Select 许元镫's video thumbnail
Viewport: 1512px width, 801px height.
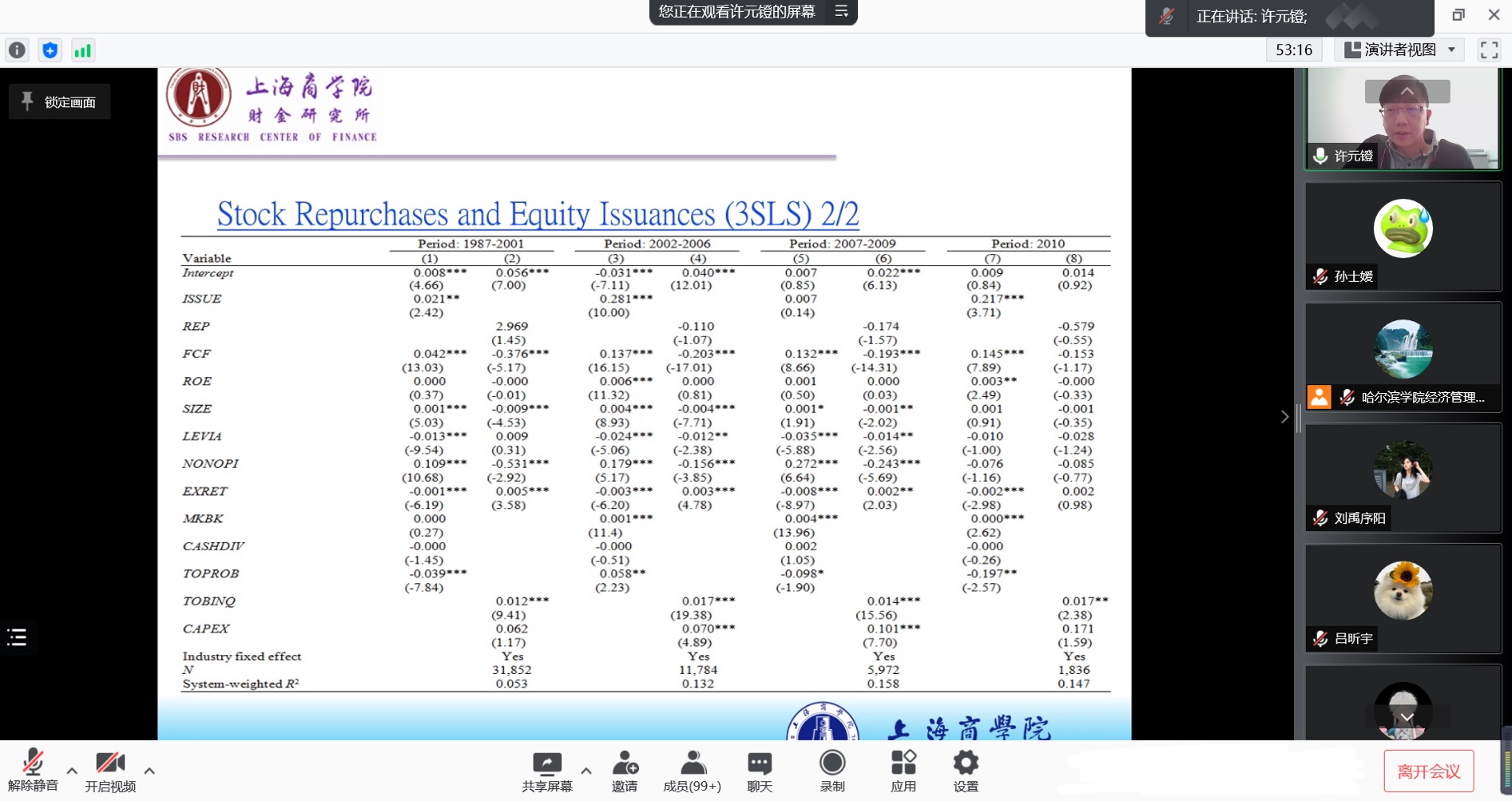pyautogui.click(x=1403, y=119)
